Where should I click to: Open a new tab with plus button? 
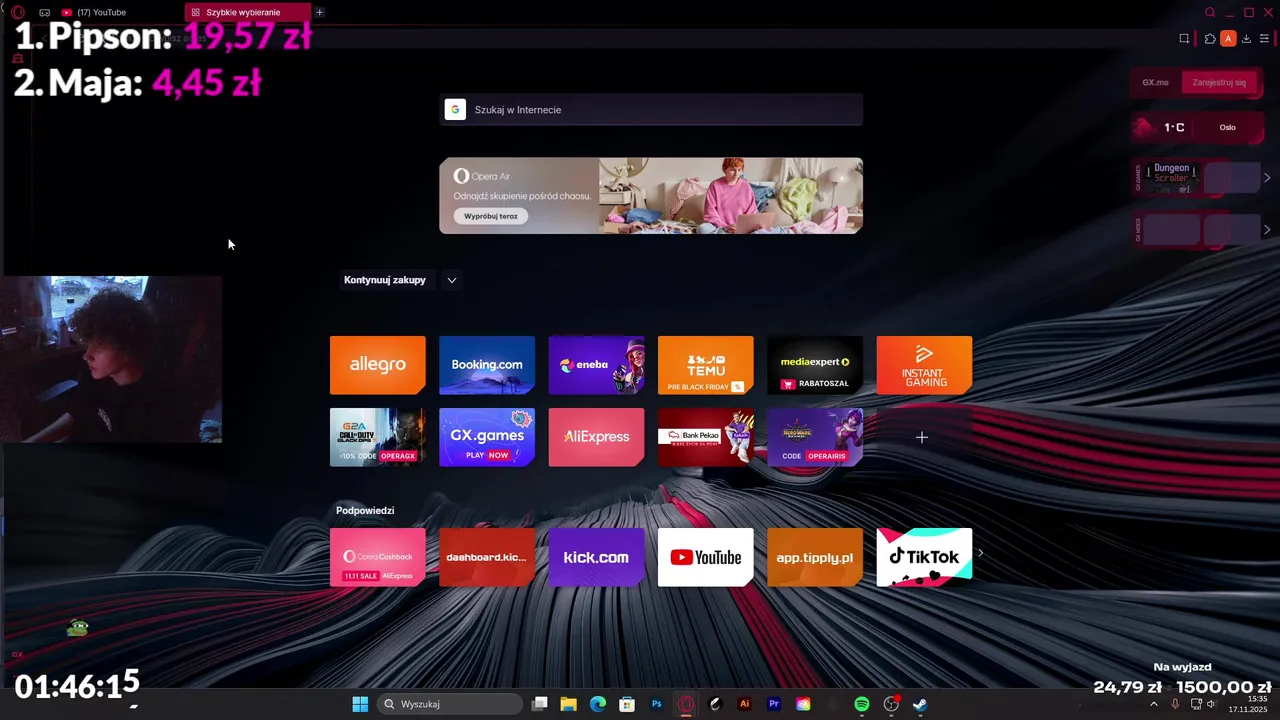coord(319,12)
